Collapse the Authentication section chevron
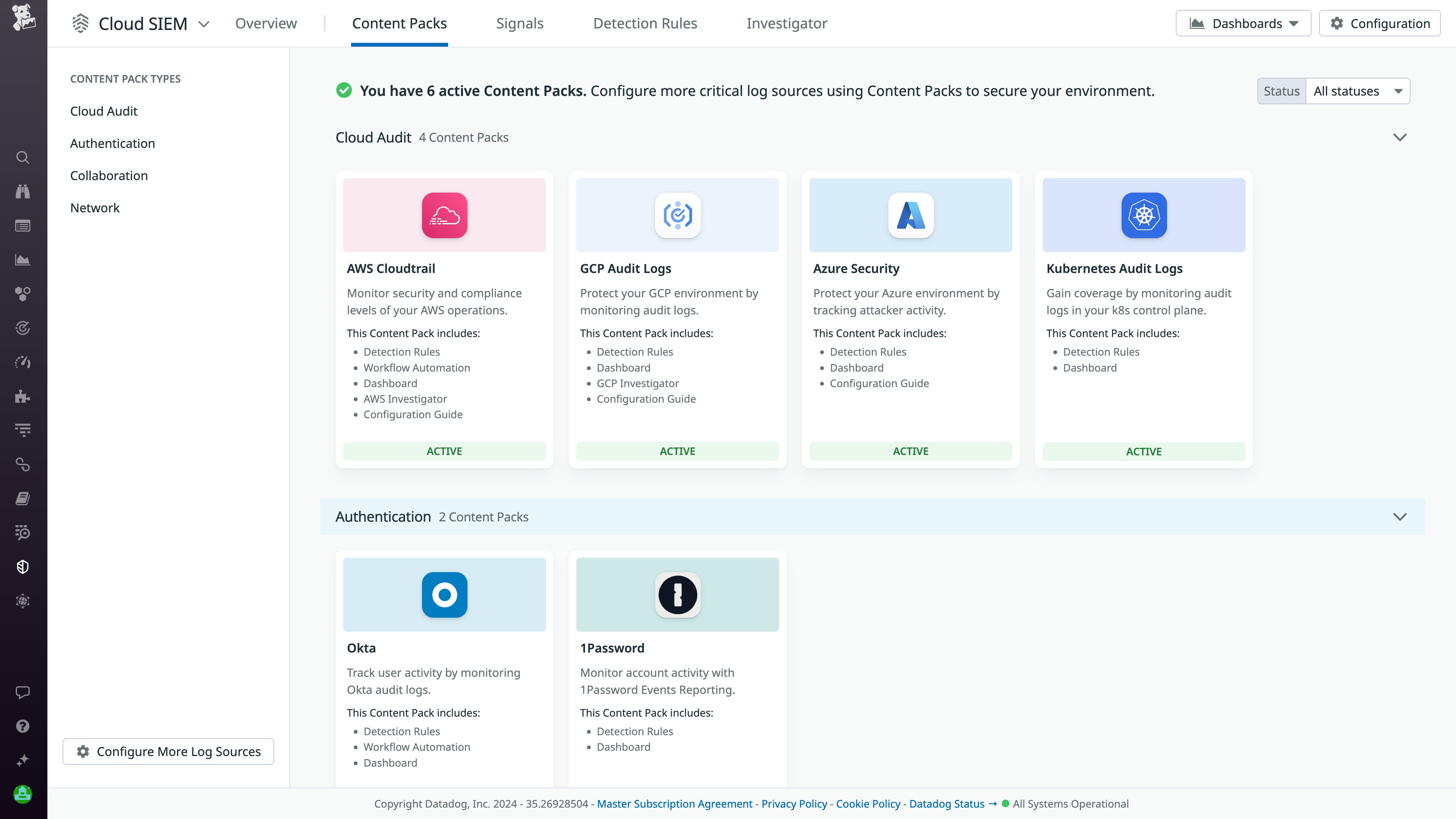The image size is (1456, 819). click(x=1400, y=516)
